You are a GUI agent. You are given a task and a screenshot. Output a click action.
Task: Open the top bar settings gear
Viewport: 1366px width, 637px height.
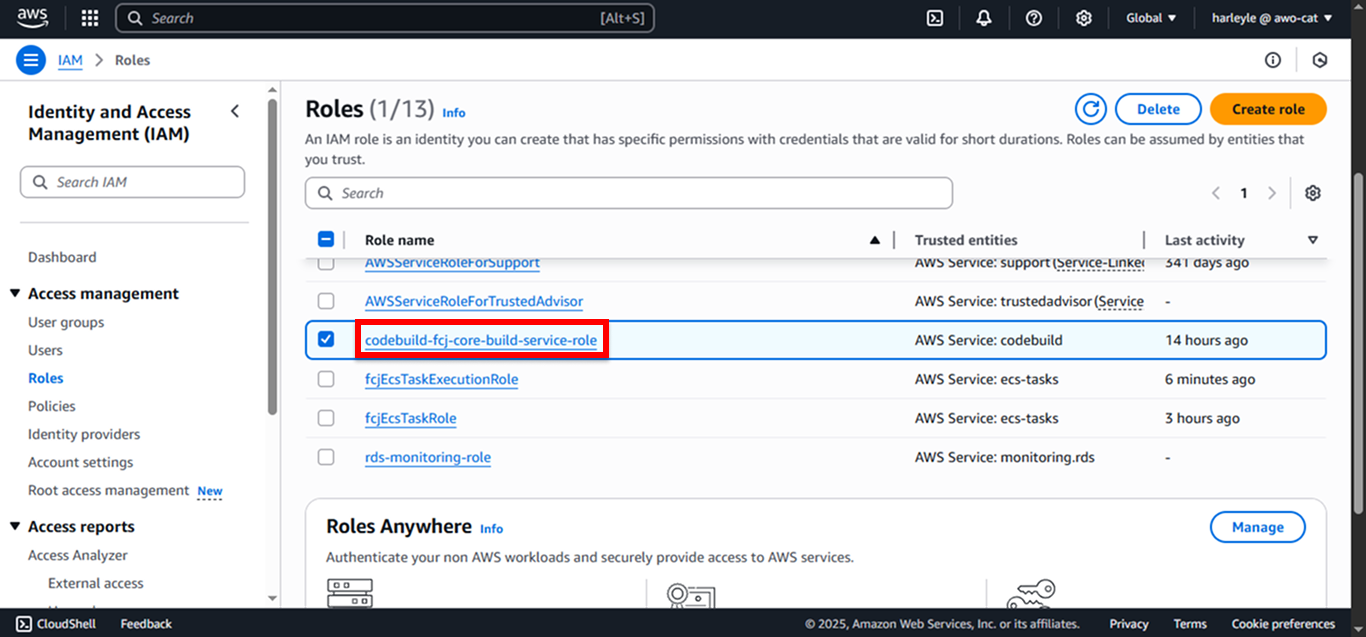pyautogui.click(x=1084, y=18)
